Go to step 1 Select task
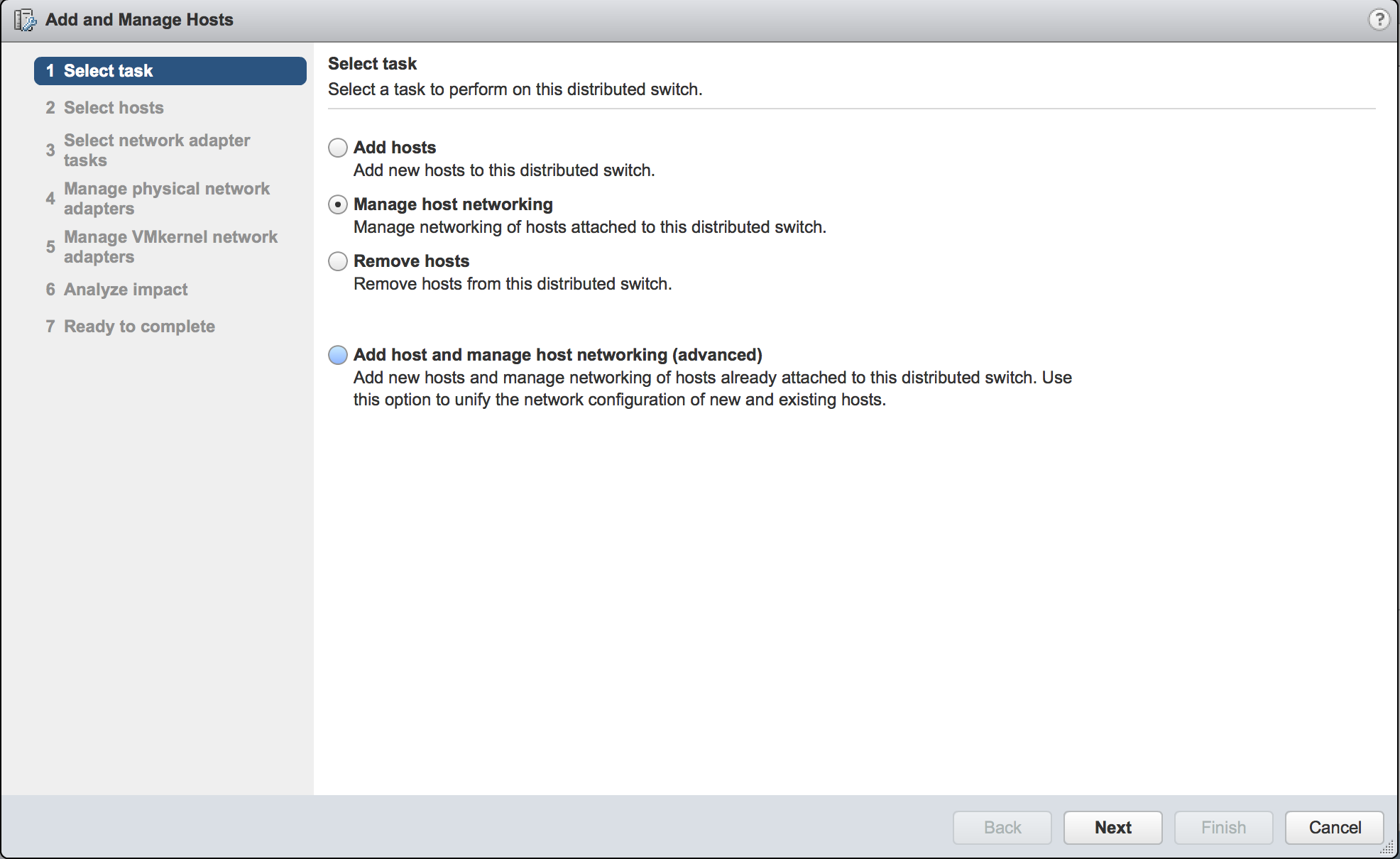Image resolution: width=1400 pixels, height=859 pixels. (170, 71)
